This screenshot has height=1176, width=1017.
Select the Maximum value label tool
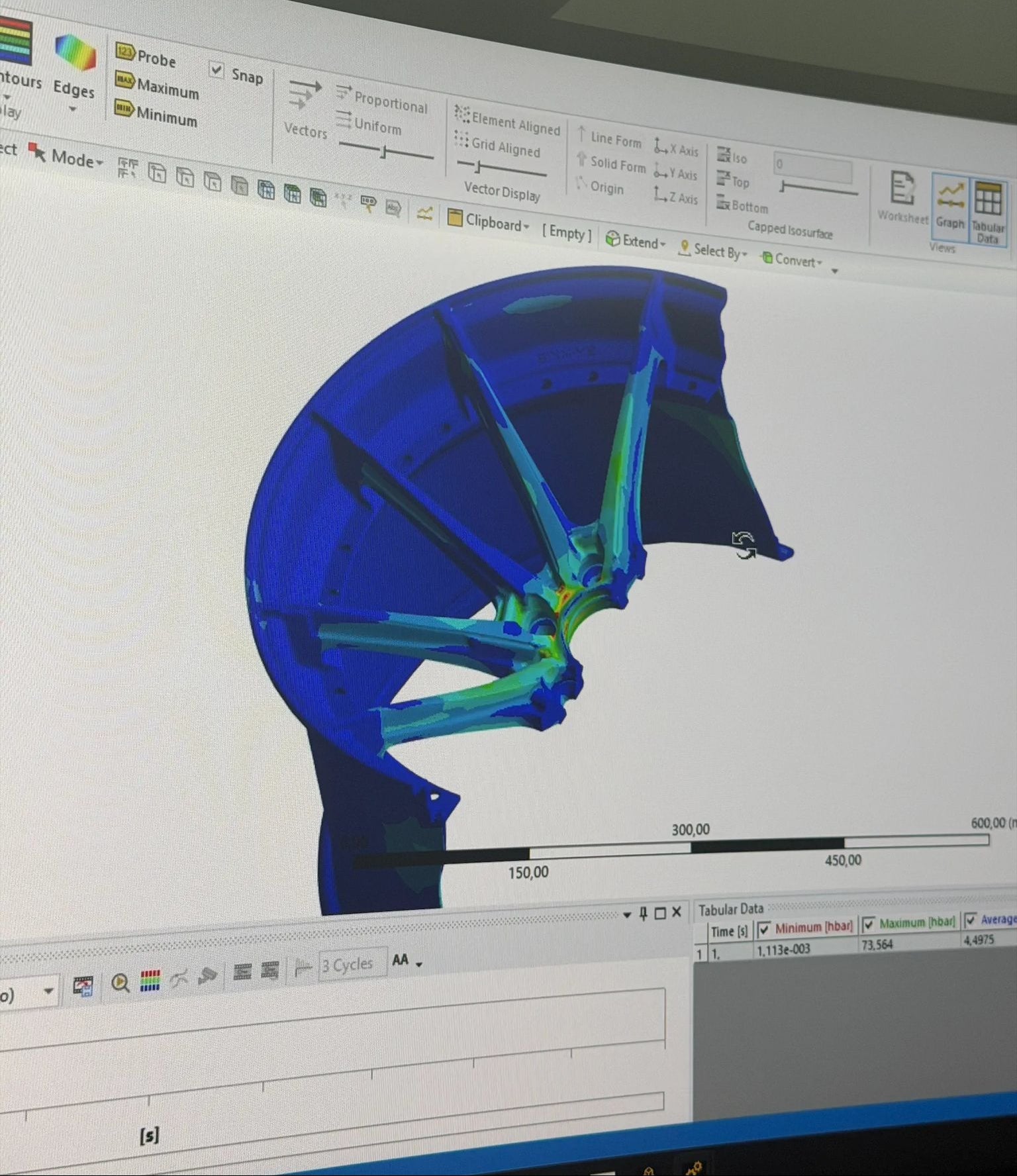[x=158, y=86]
